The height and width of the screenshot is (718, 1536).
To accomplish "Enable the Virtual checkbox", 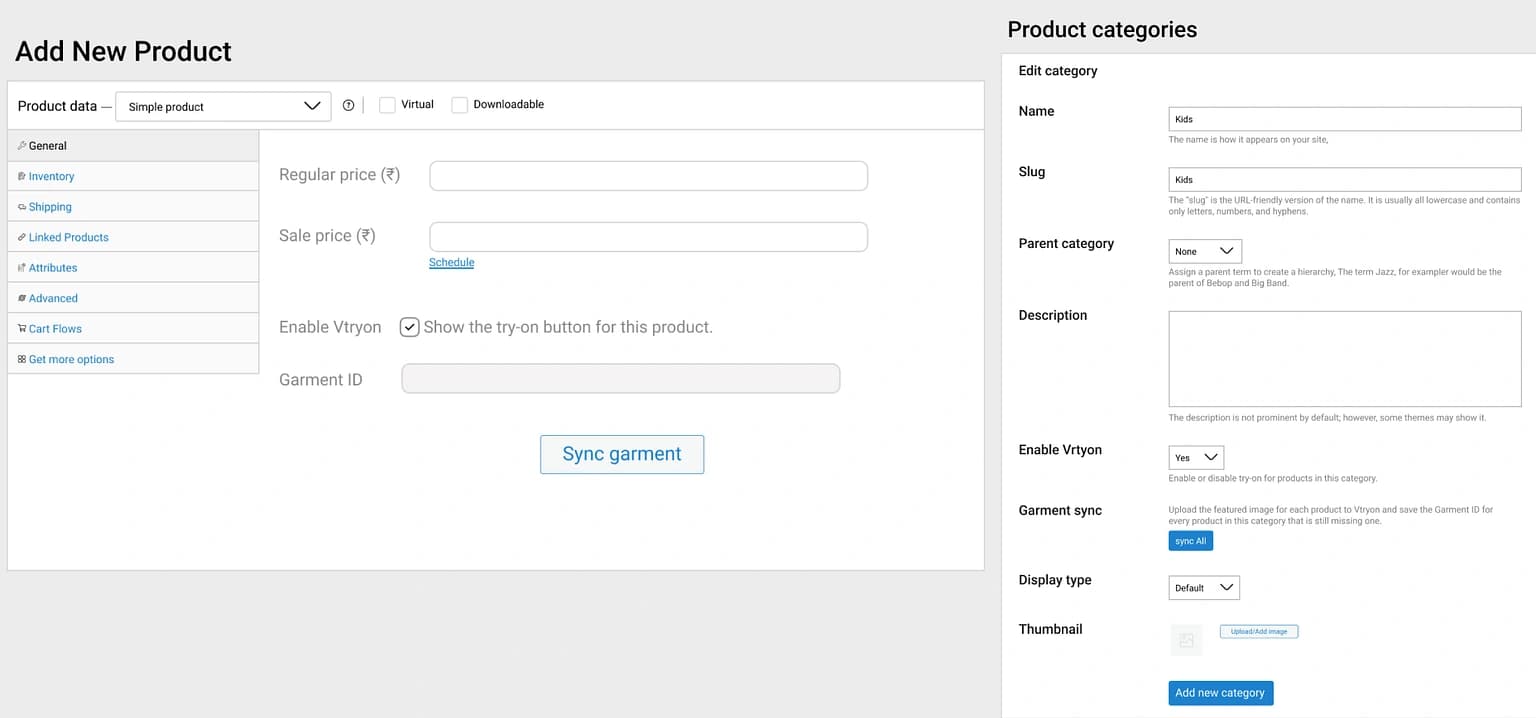I will [x=387, y=105].
